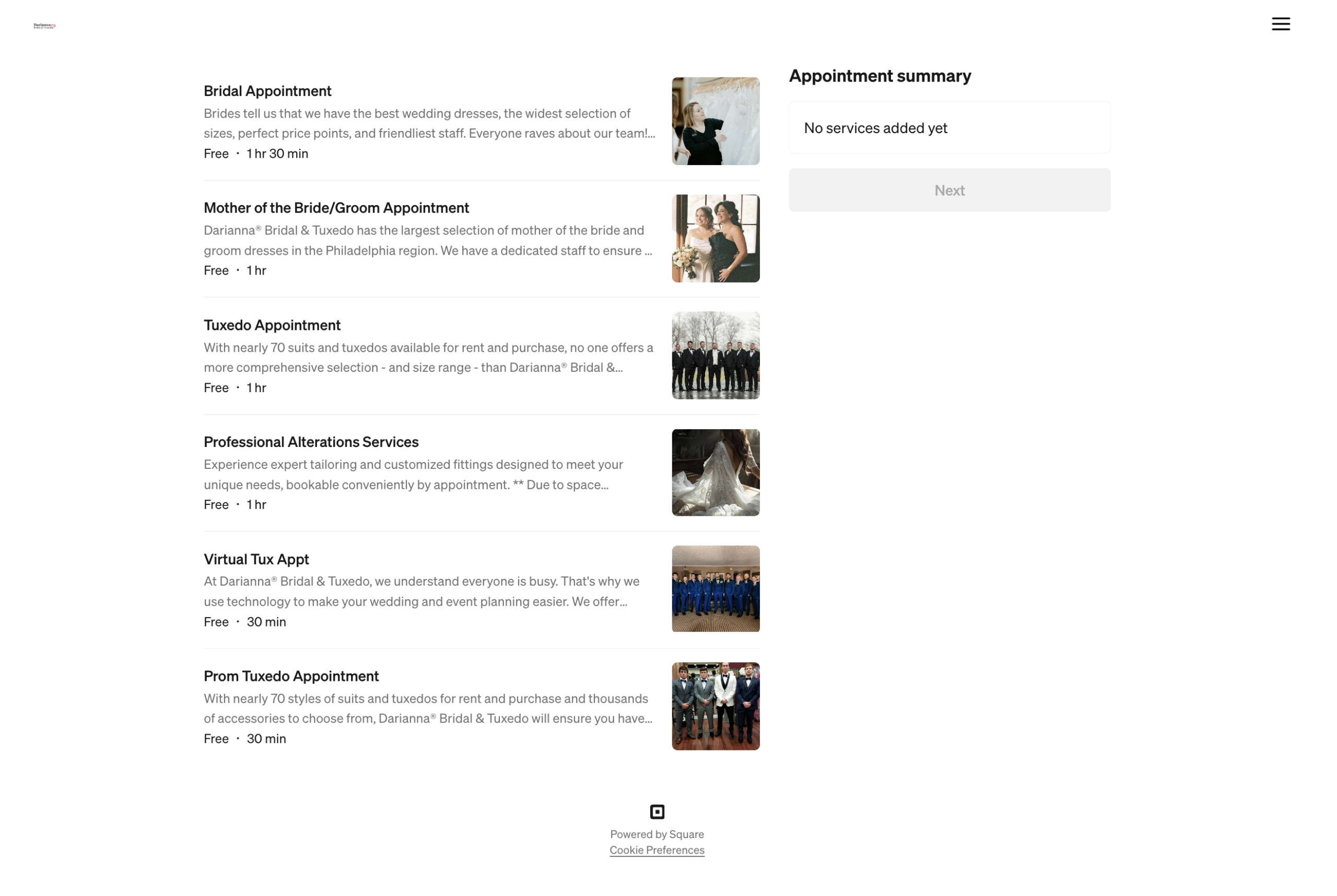Click the Square logo icon in footer

[657, 811]
